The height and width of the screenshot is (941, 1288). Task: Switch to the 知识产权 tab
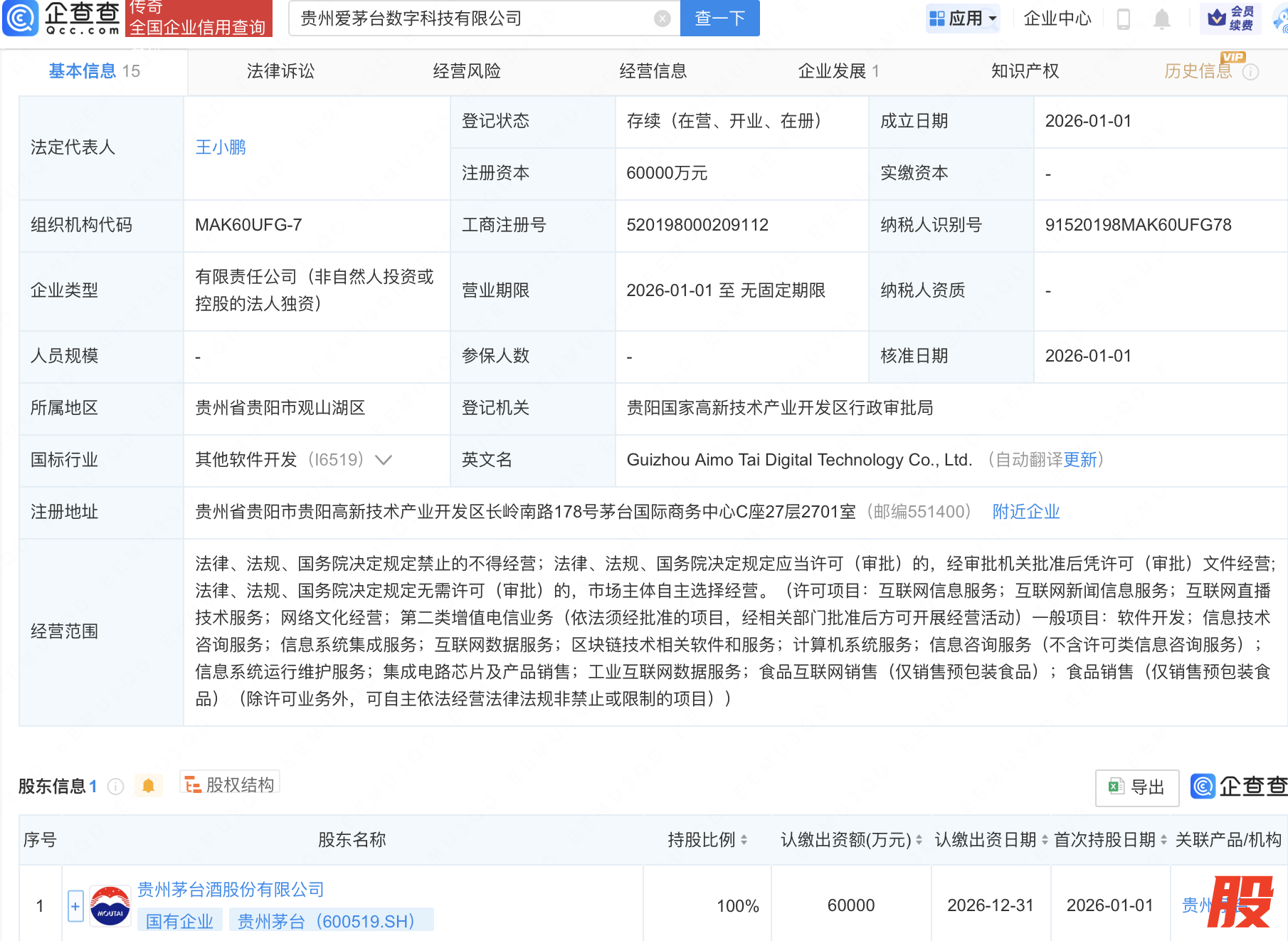click(x=1025, y=71)
